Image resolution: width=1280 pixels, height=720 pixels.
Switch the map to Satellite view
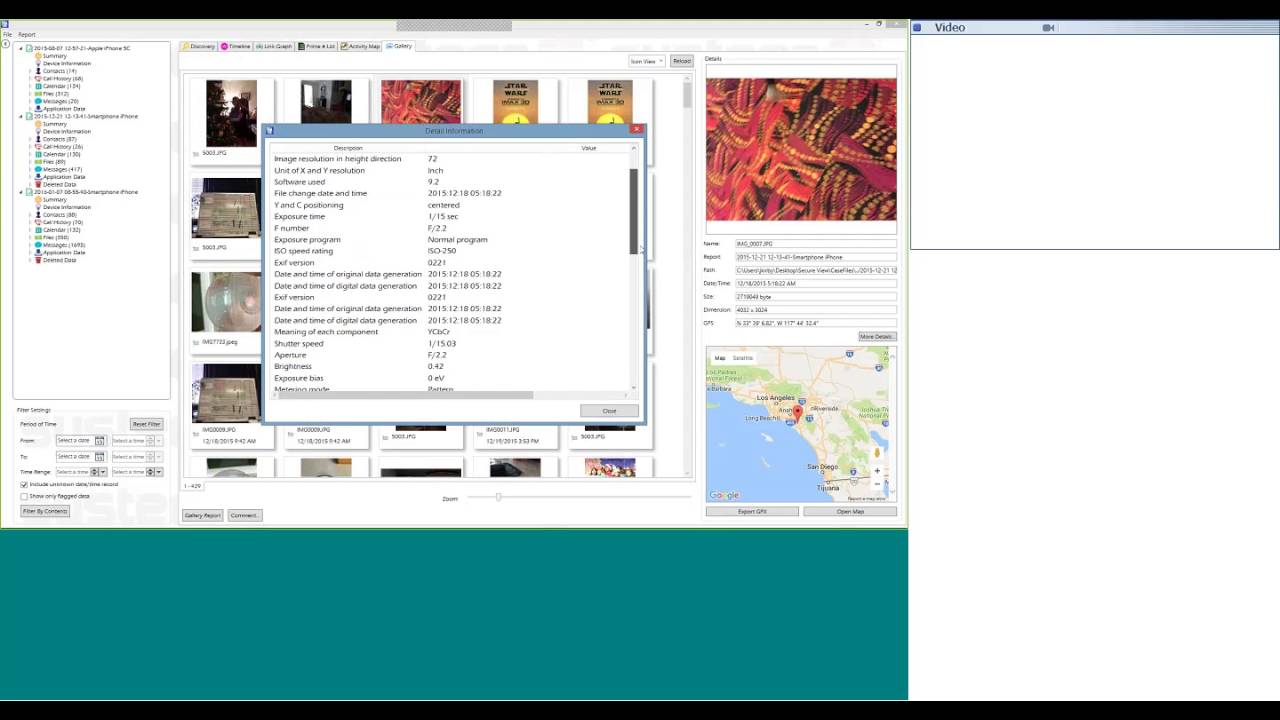(742, 358)
